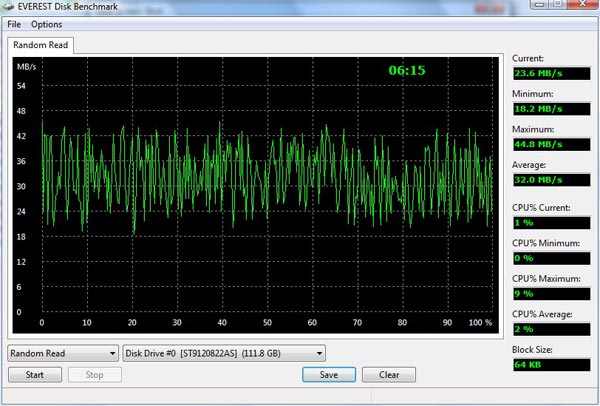Click the Start button

point(35,375)
